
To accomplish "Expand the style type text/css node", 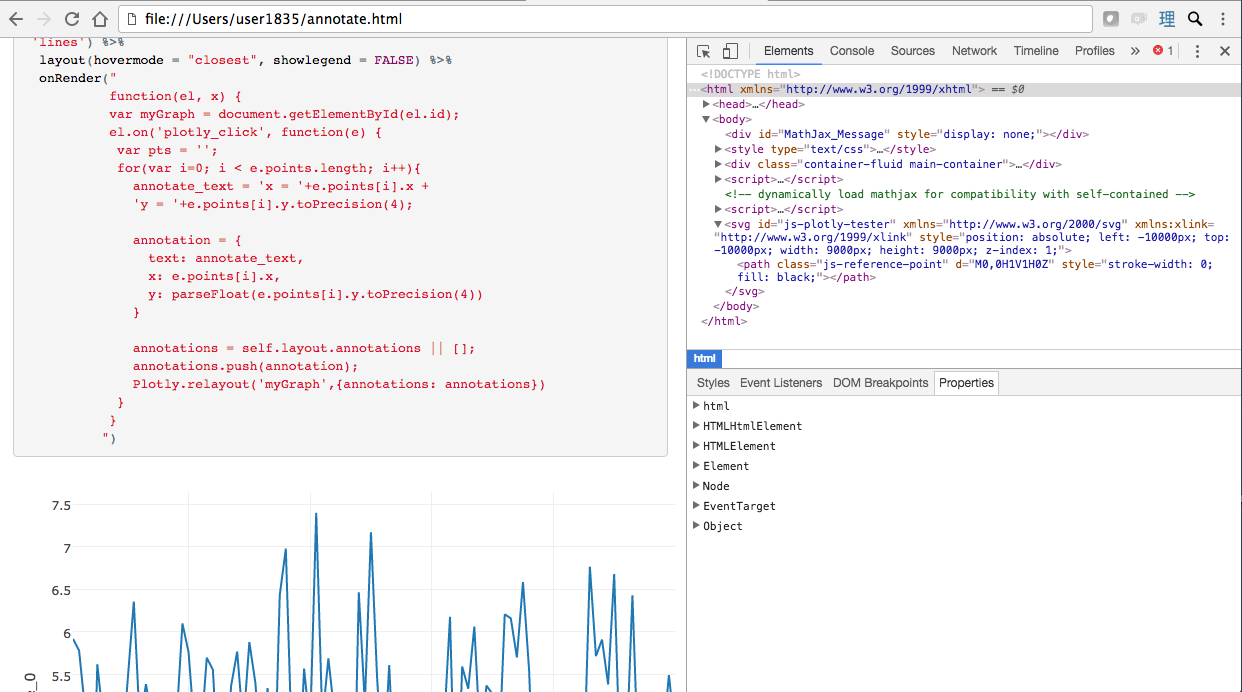I will click(x=719, y=149).
